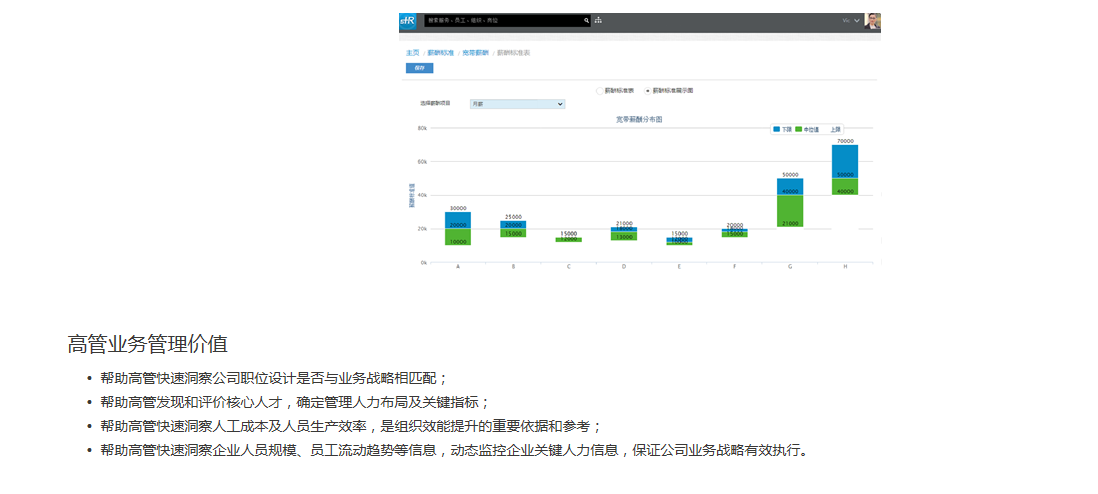Toggle the 上限 legend entry

tap(835, 129)
